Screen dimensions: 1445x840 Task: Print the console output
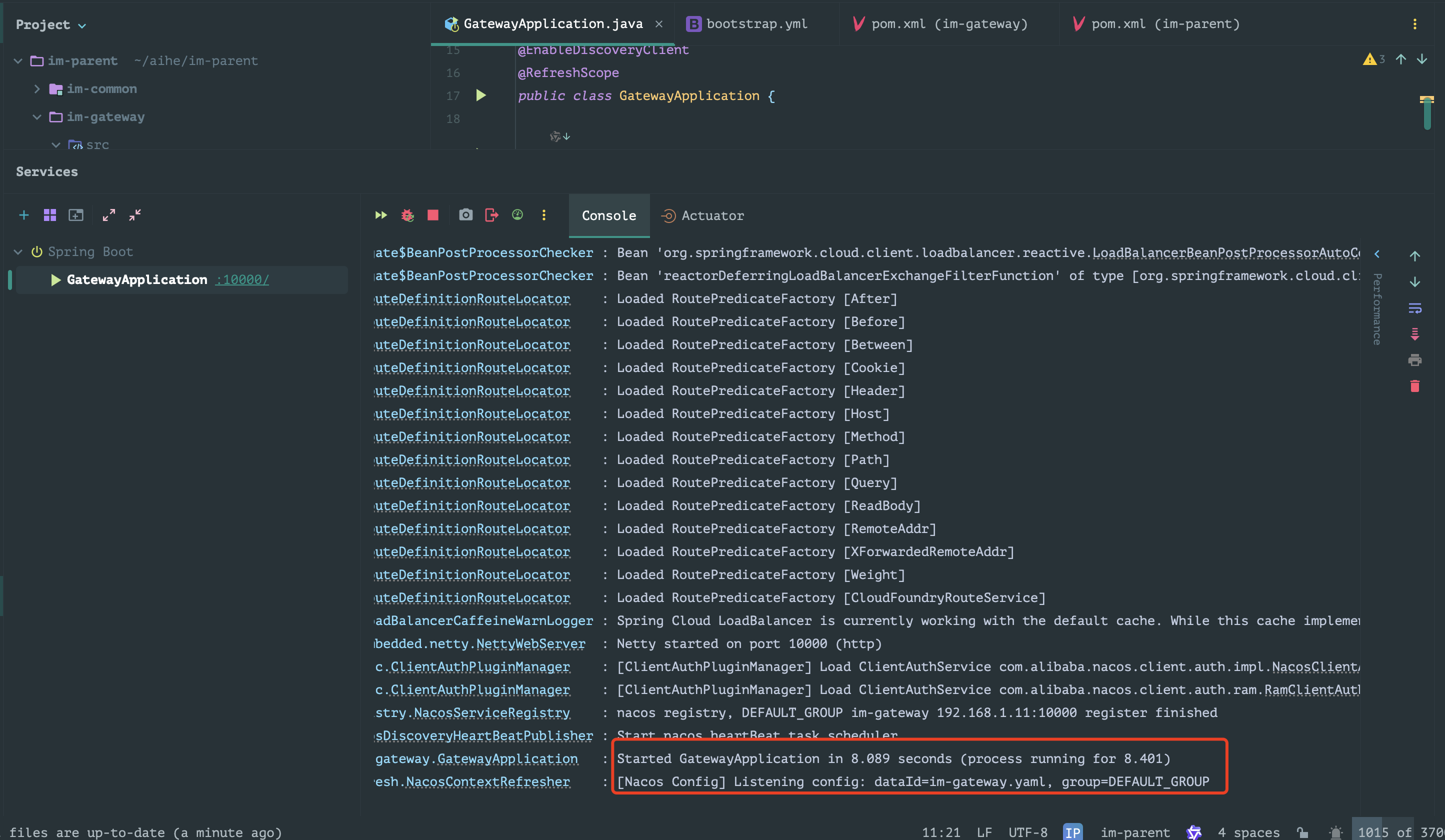[x=1414, y=360]
